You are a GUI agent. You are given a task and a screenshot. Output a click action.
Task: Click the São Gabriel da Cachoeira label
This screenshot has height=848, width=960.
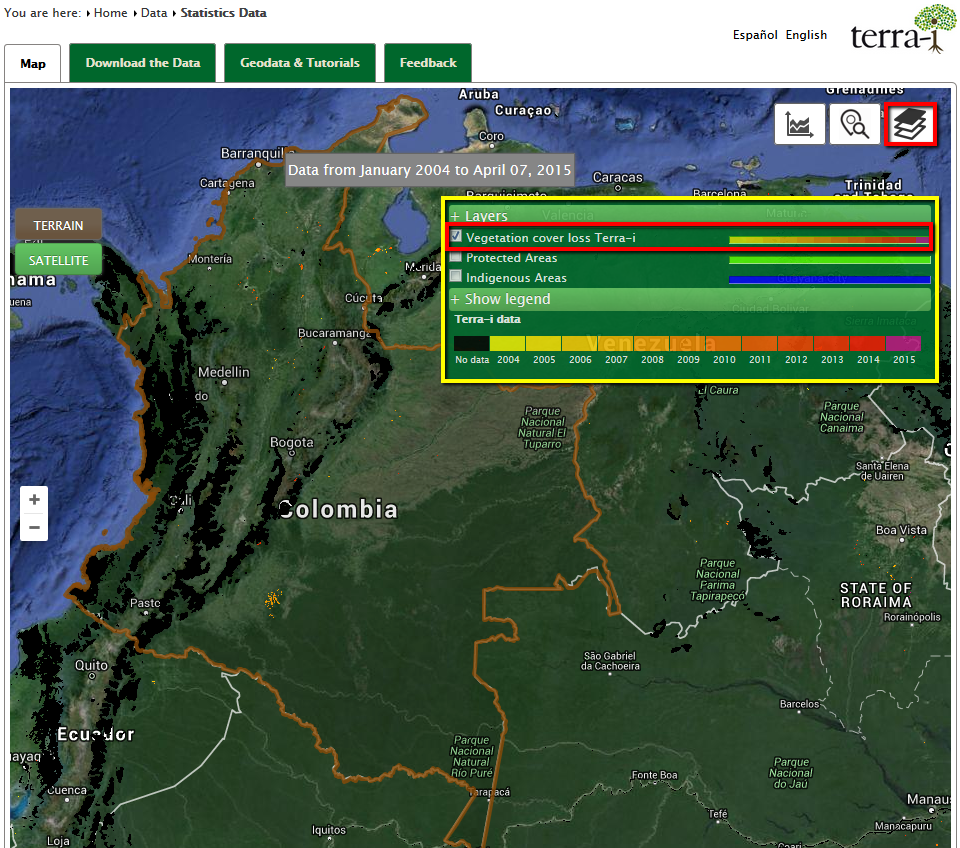tap(610, 661)
